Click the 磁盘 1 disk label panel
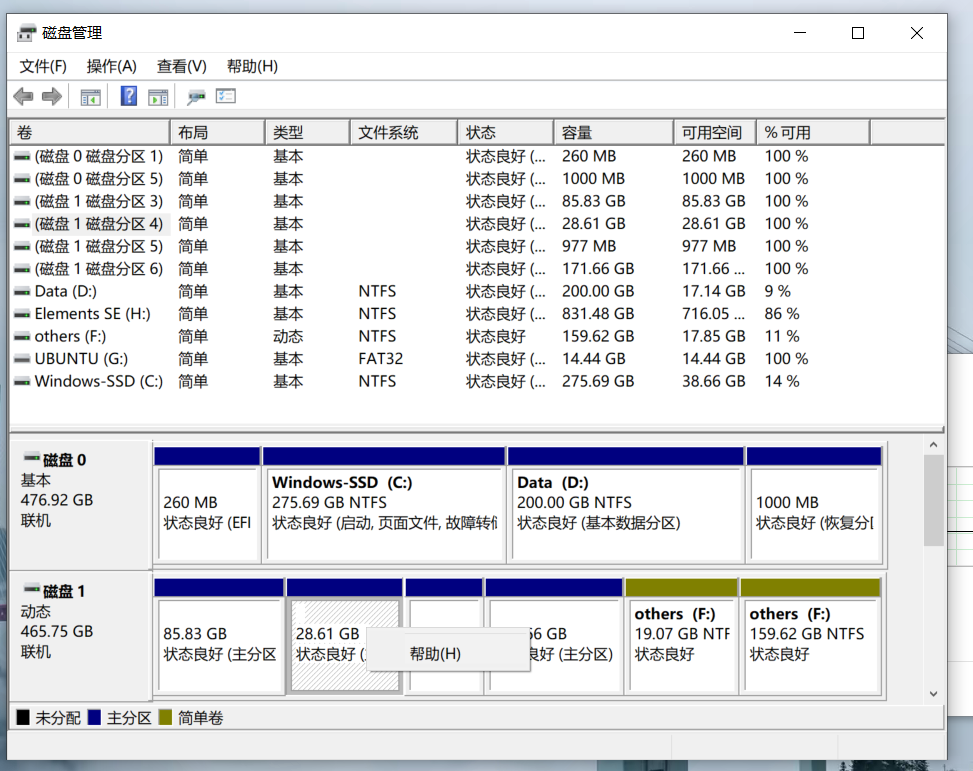The height and width of the screenshot is (771, 973). tap(81, 636)
